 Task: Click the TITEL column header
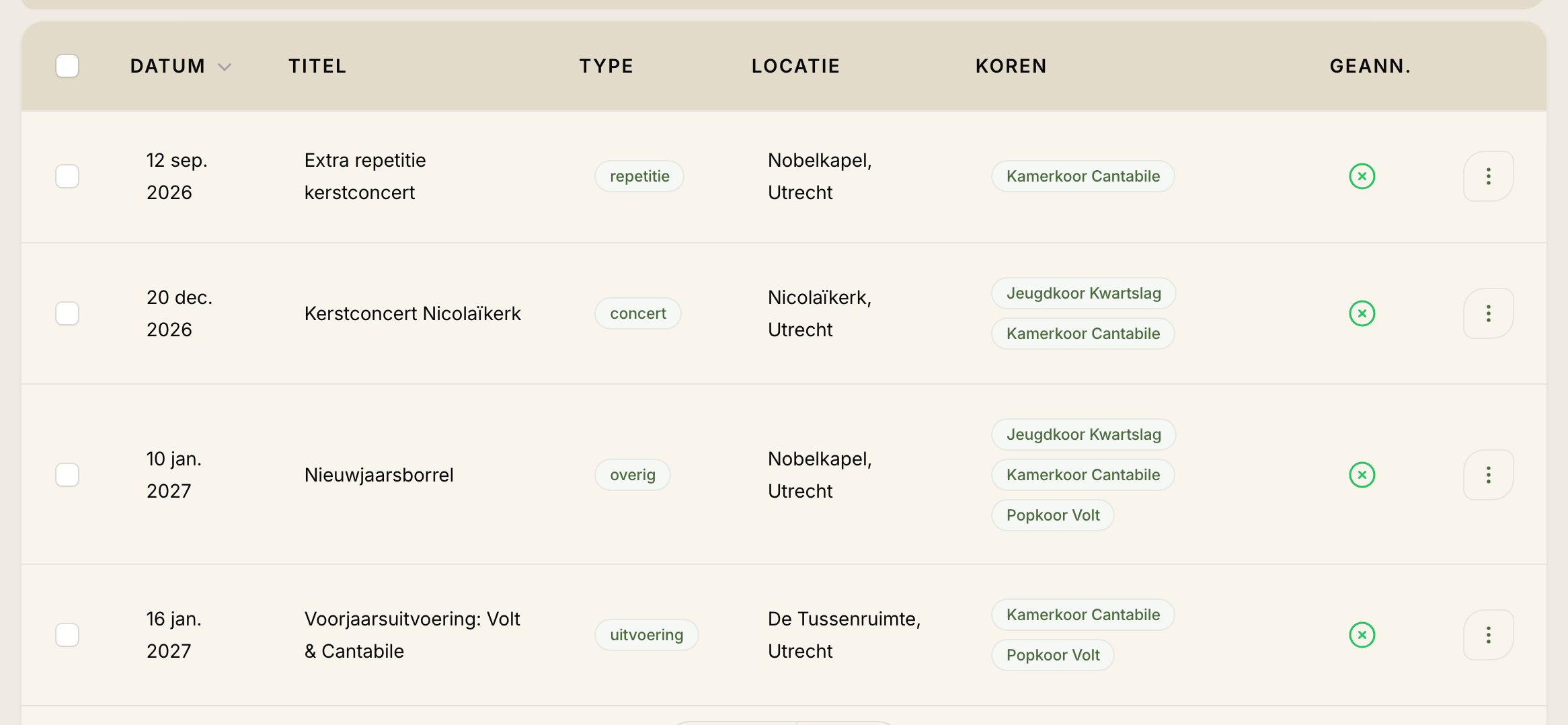point(317,66)
